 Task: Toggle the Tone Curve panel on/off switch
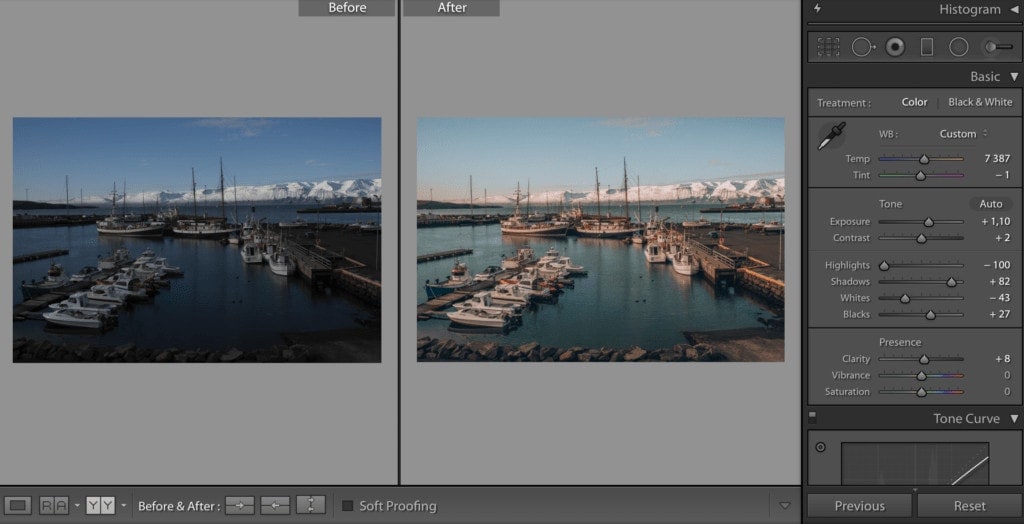(x=813, y=418)
